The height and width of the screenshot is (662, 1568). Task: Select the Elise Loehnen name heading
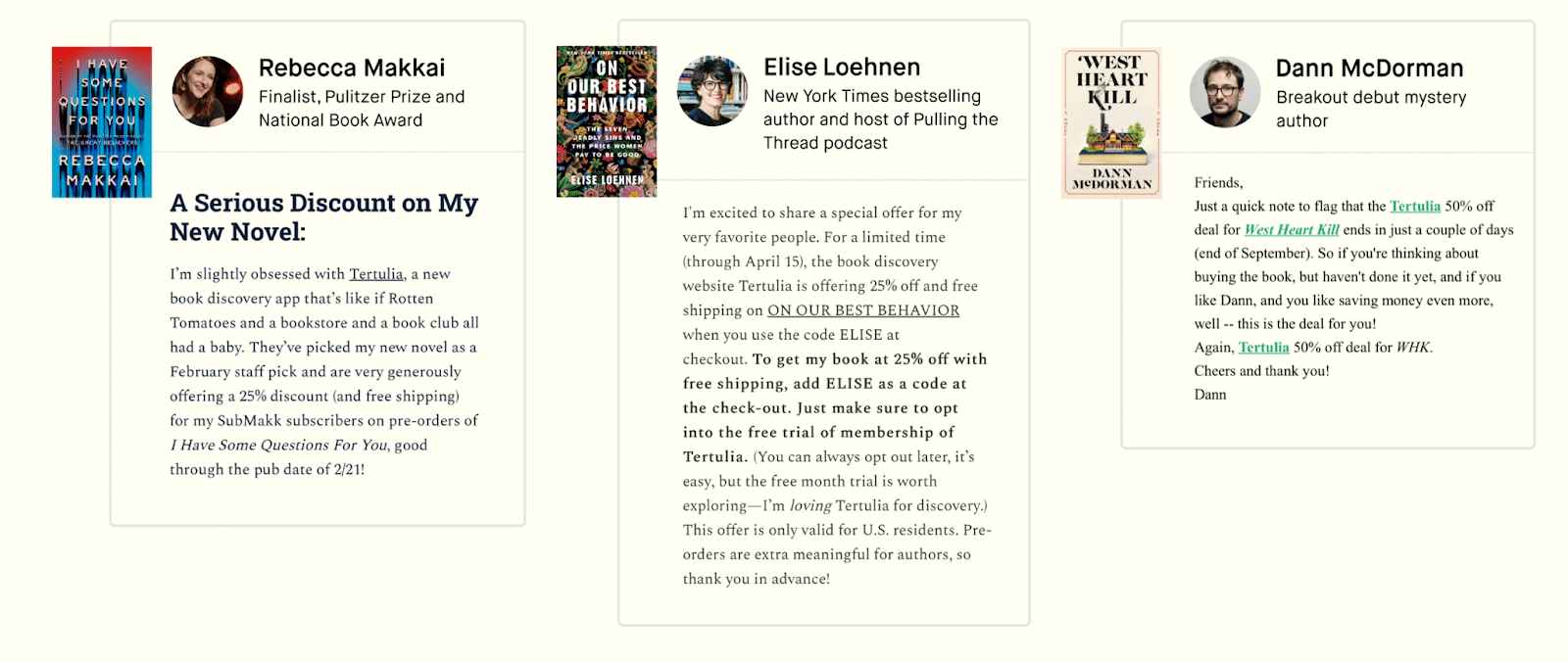point(842,67)
